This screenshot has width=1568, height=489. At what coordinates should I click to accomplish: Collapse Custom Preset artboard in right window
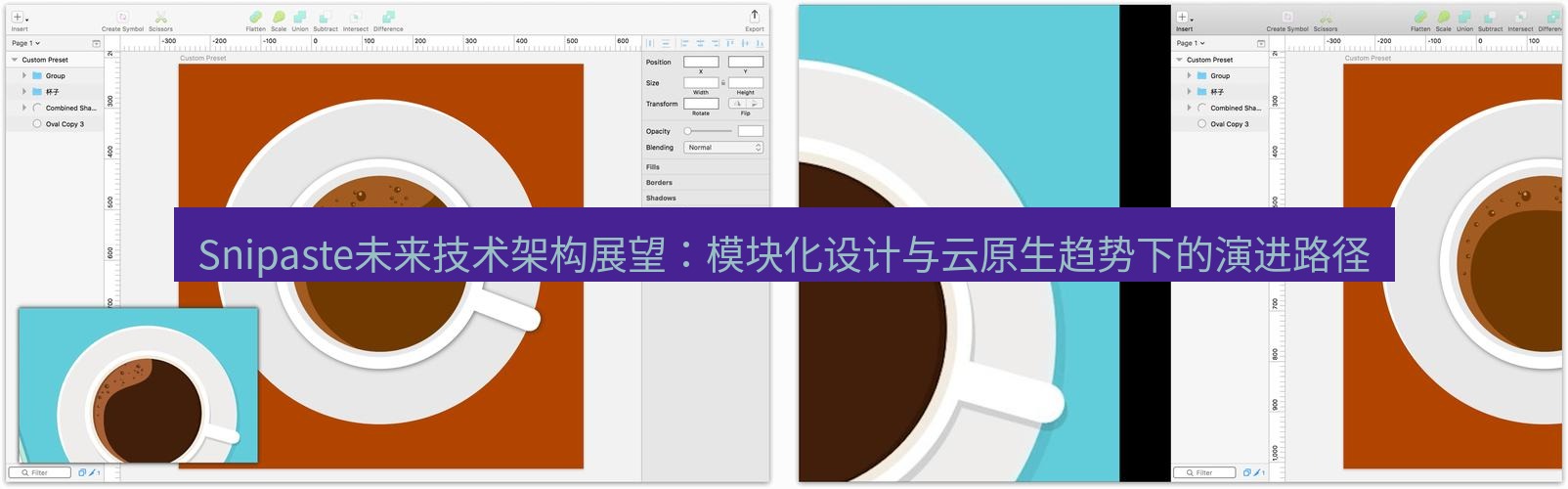click(1180, 60)
